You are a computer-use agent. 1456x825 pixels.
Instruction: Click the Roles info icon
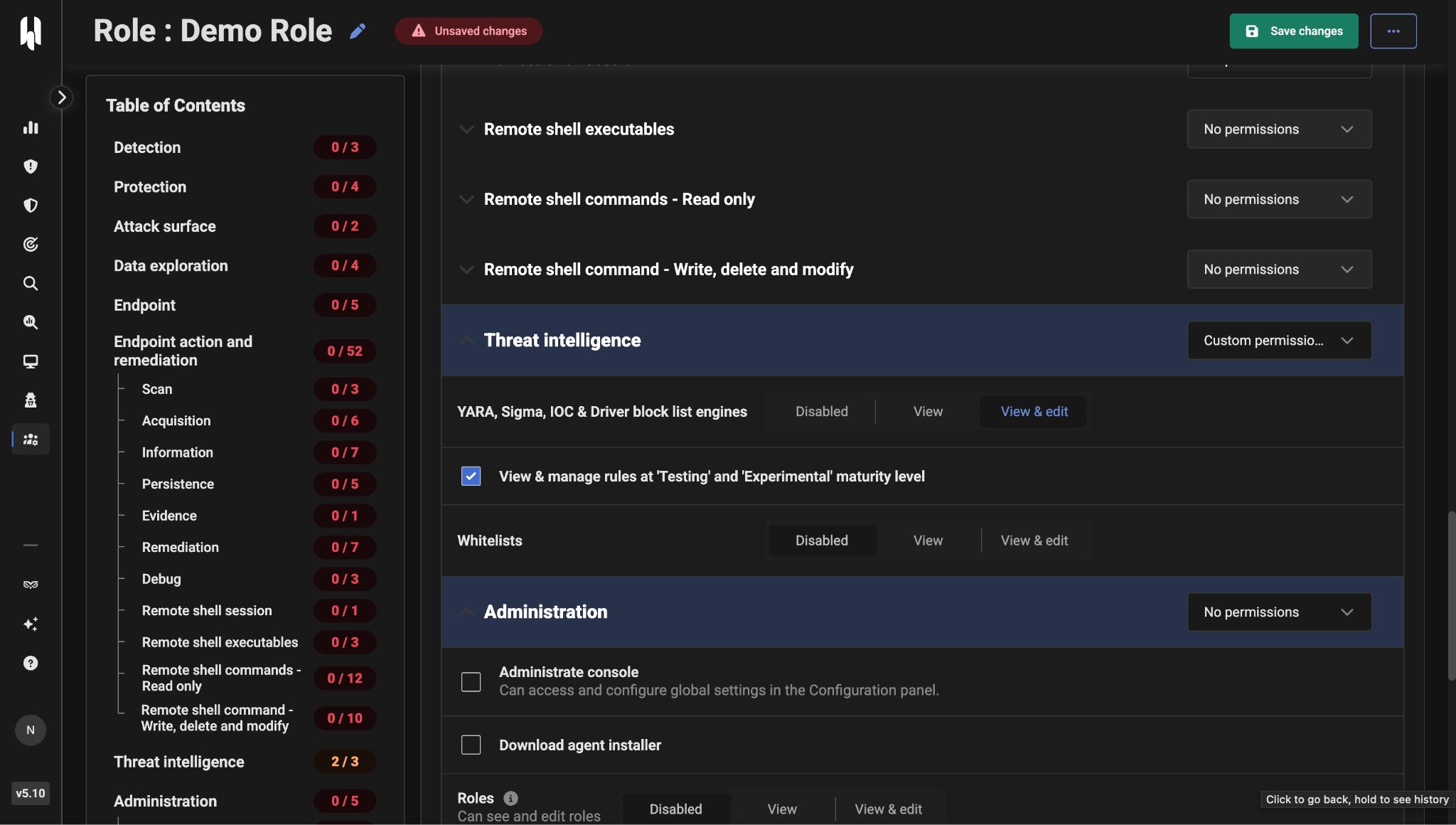tap(510, 798)
